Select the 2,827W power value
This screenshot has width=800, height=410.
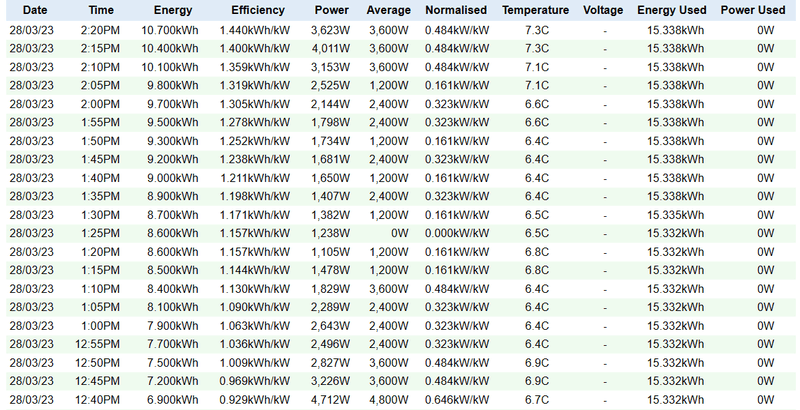330,363
